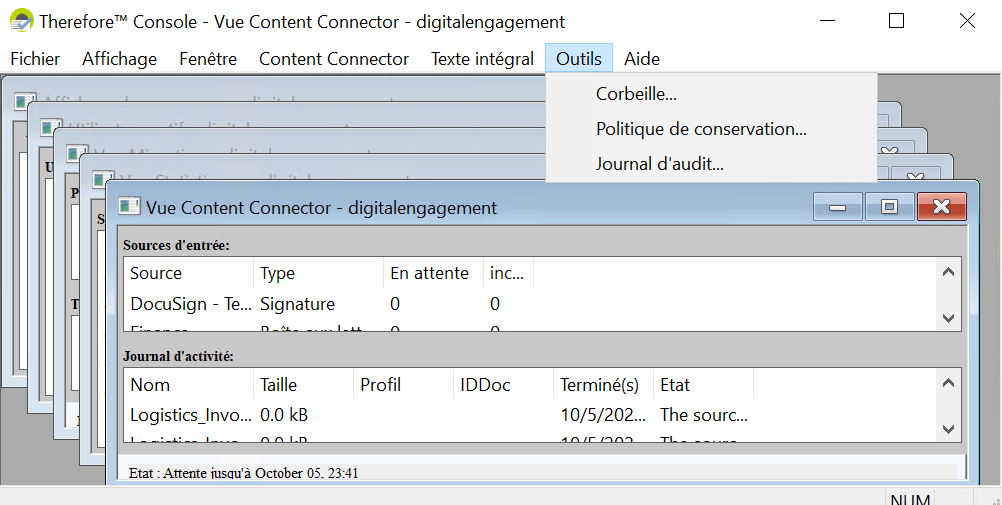Open the Content Connector menu

click(334, 59)
